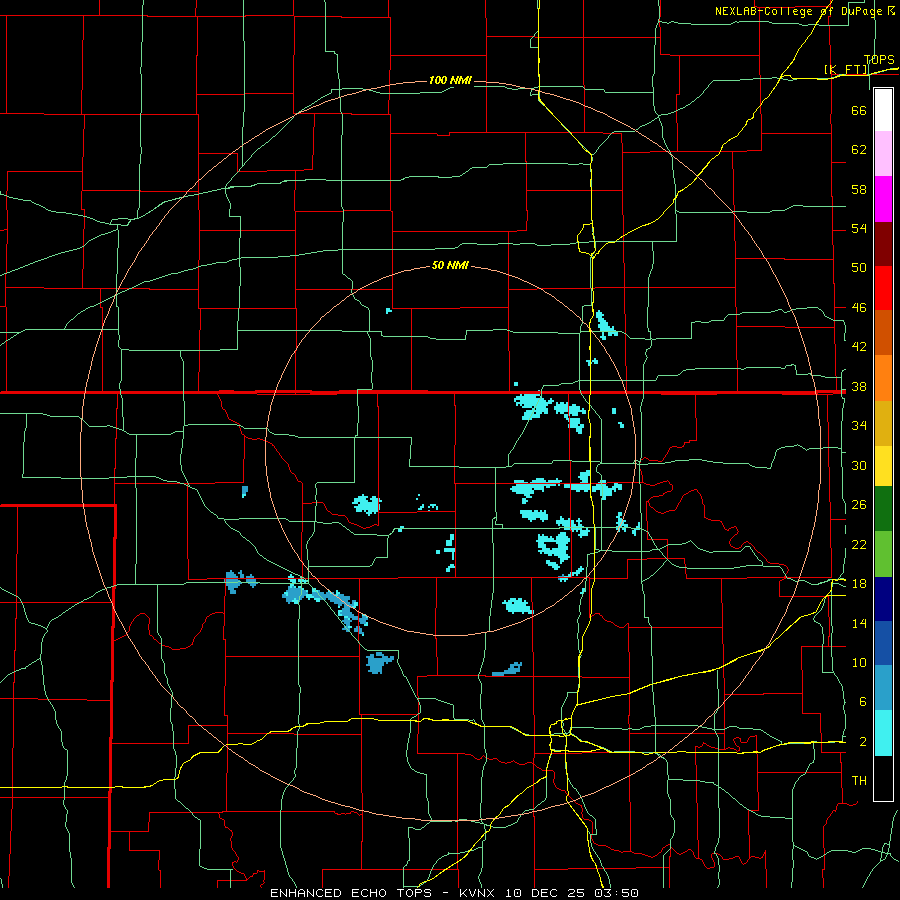Screen dimensions: 900x900
Task: Click the legend value "10"
Action: coord(859,663)
